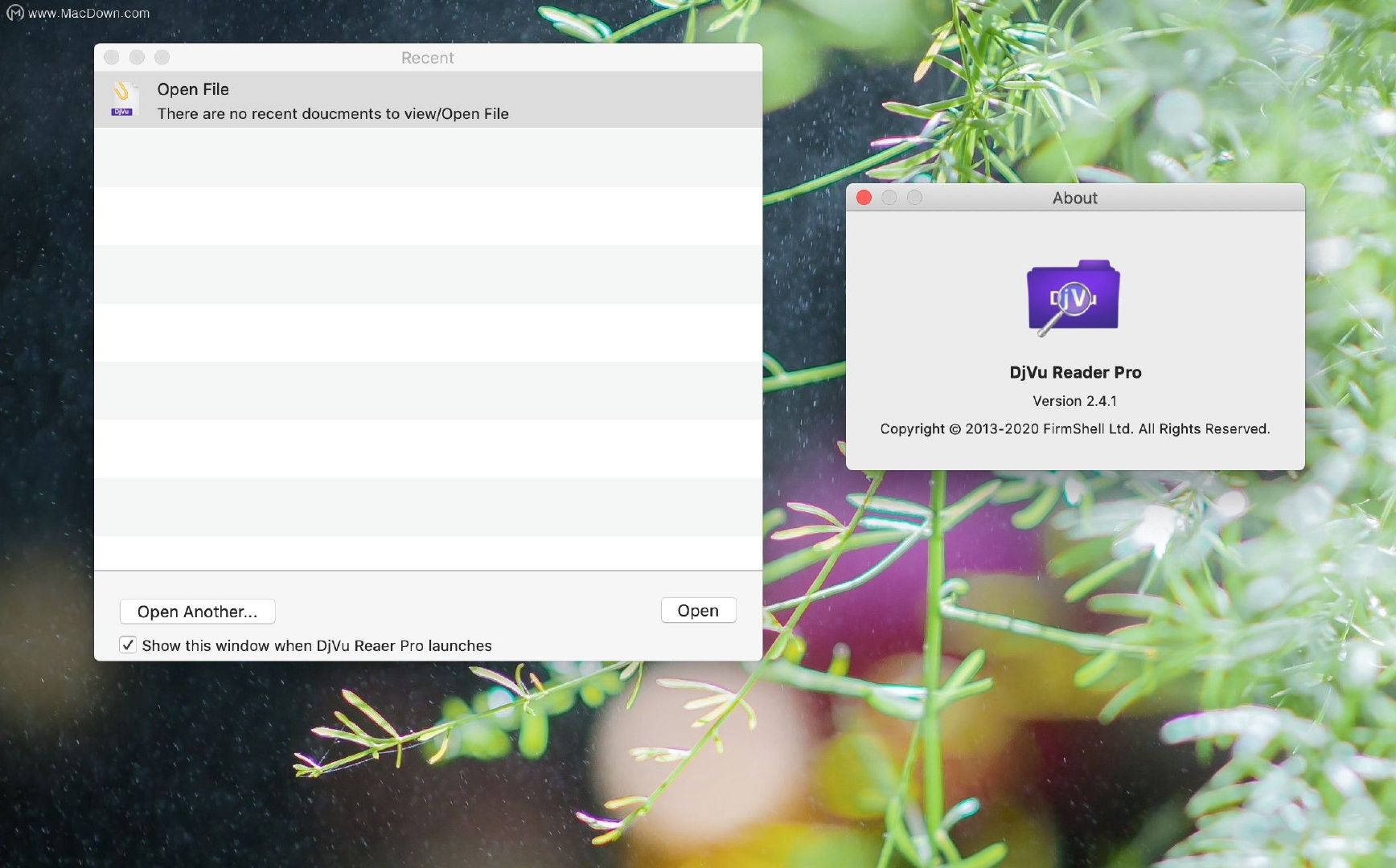Select the Open File row

coord(428,100)
